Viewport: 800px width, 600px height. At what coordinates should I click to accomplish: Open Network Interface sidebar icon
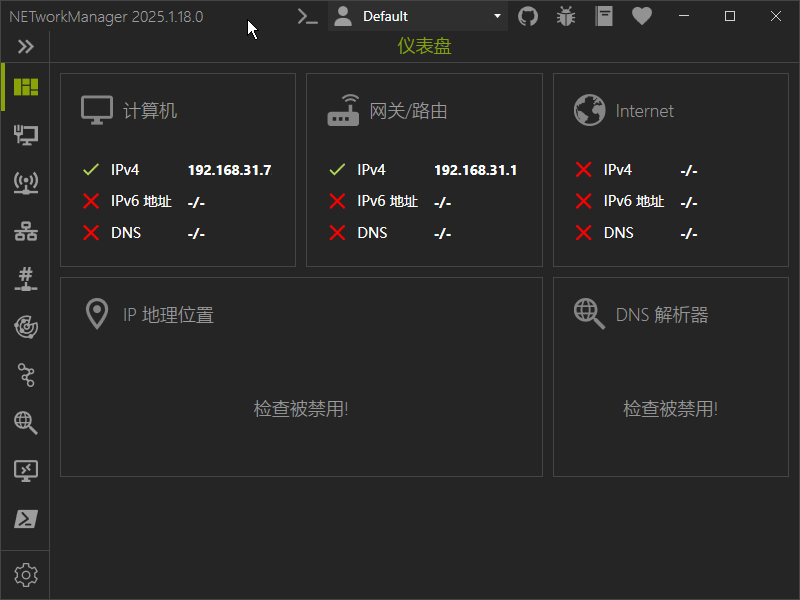[x=26, y=135]
